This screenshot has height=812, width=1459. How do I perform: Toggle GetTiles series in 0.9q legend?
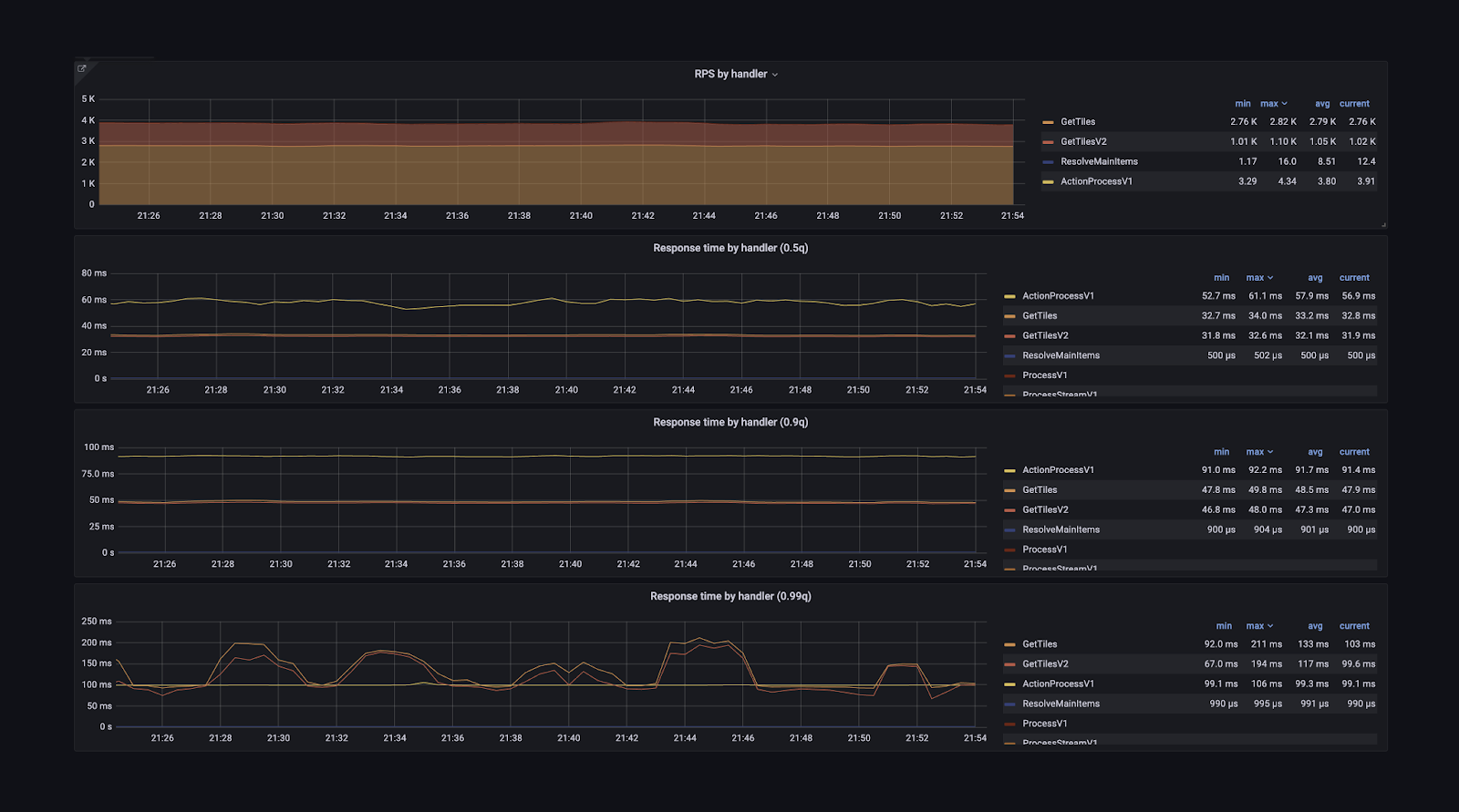1040,490
